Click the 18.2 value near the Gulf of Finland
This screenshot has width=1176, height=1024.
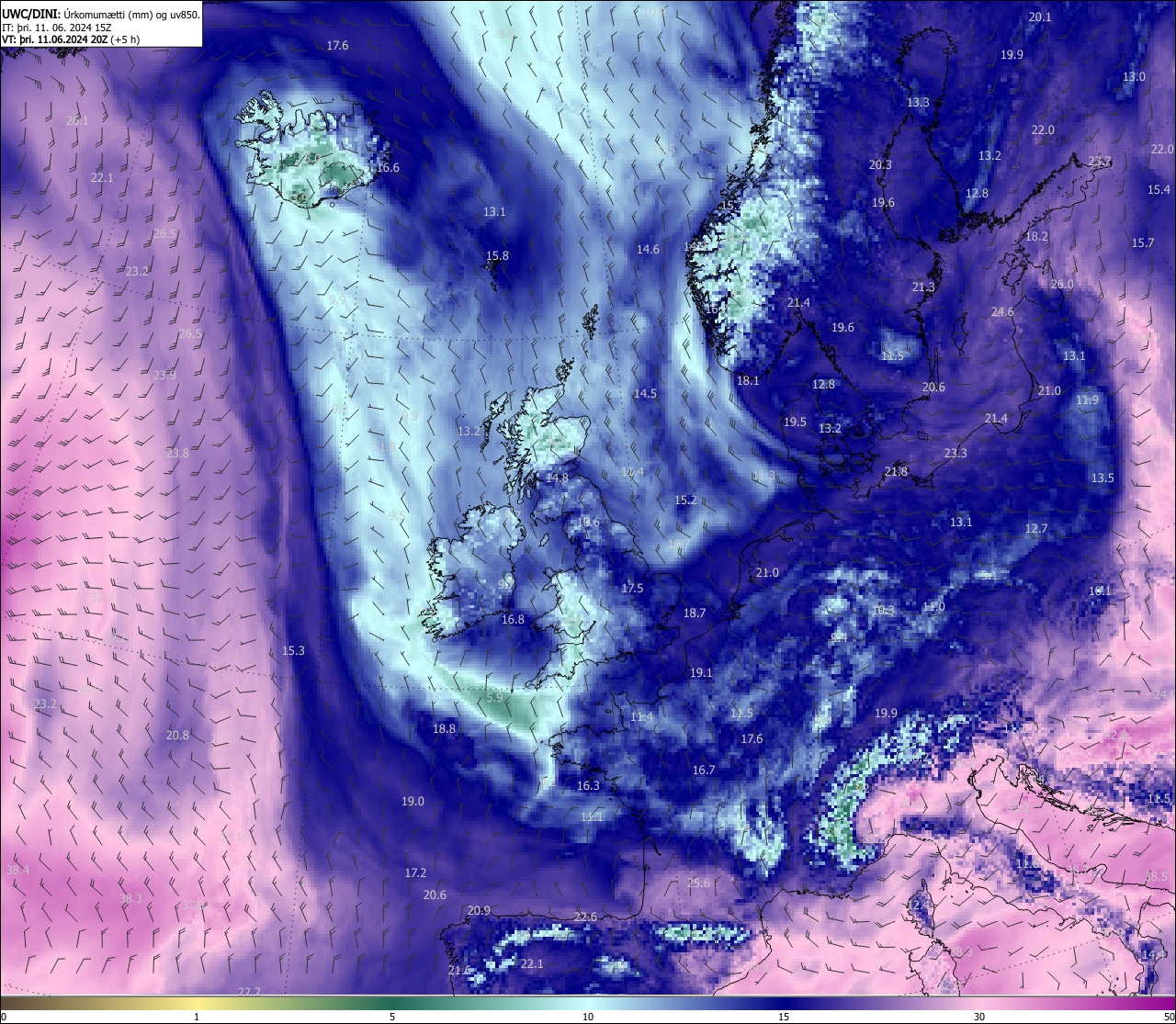coord(1036,237)
